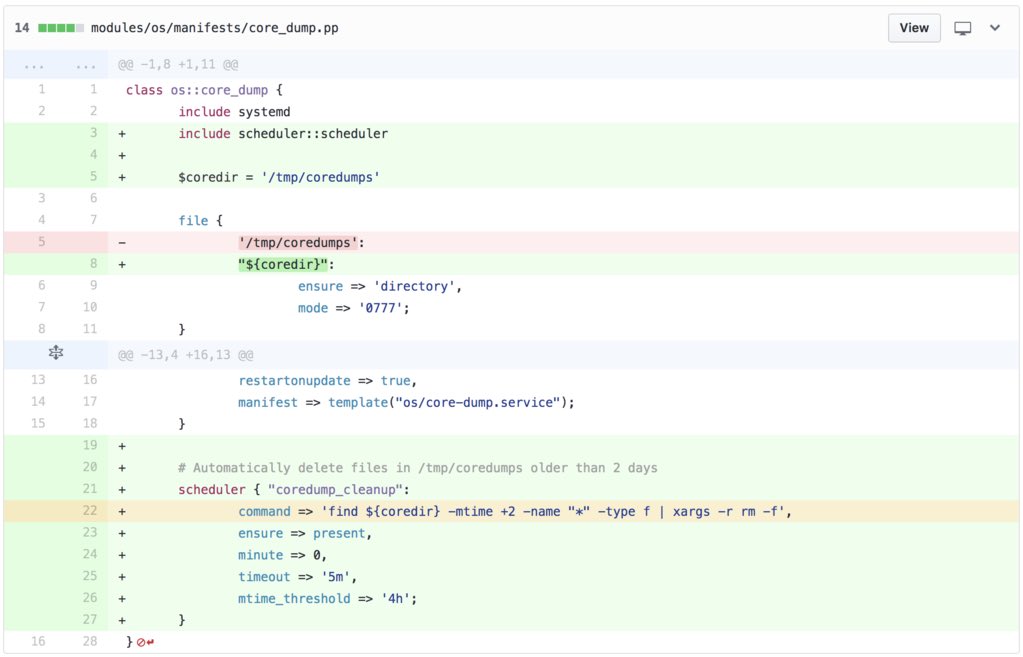Expand hidden lines with the unfold icon
Screen dimensions: 1023x657
click(56, 353)
